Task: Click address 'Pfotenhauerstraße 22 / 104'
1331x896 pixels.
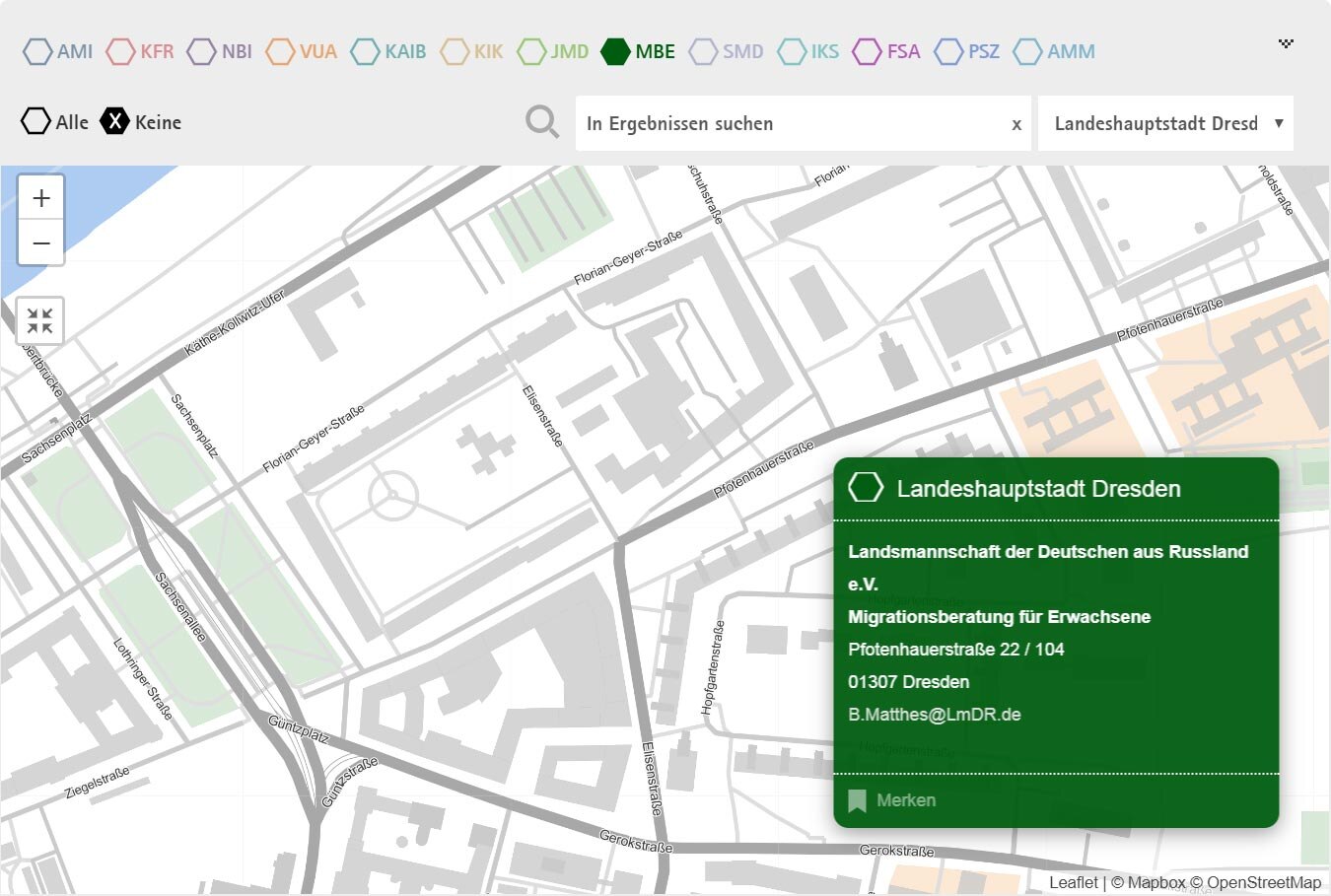Action: (x=955, y=650)
